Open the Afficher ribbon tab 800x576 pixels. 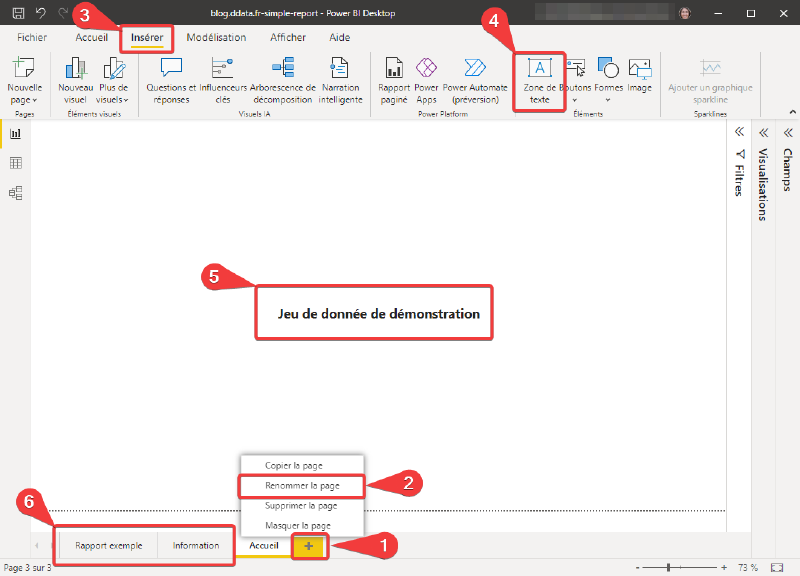[x=288, y=37]
